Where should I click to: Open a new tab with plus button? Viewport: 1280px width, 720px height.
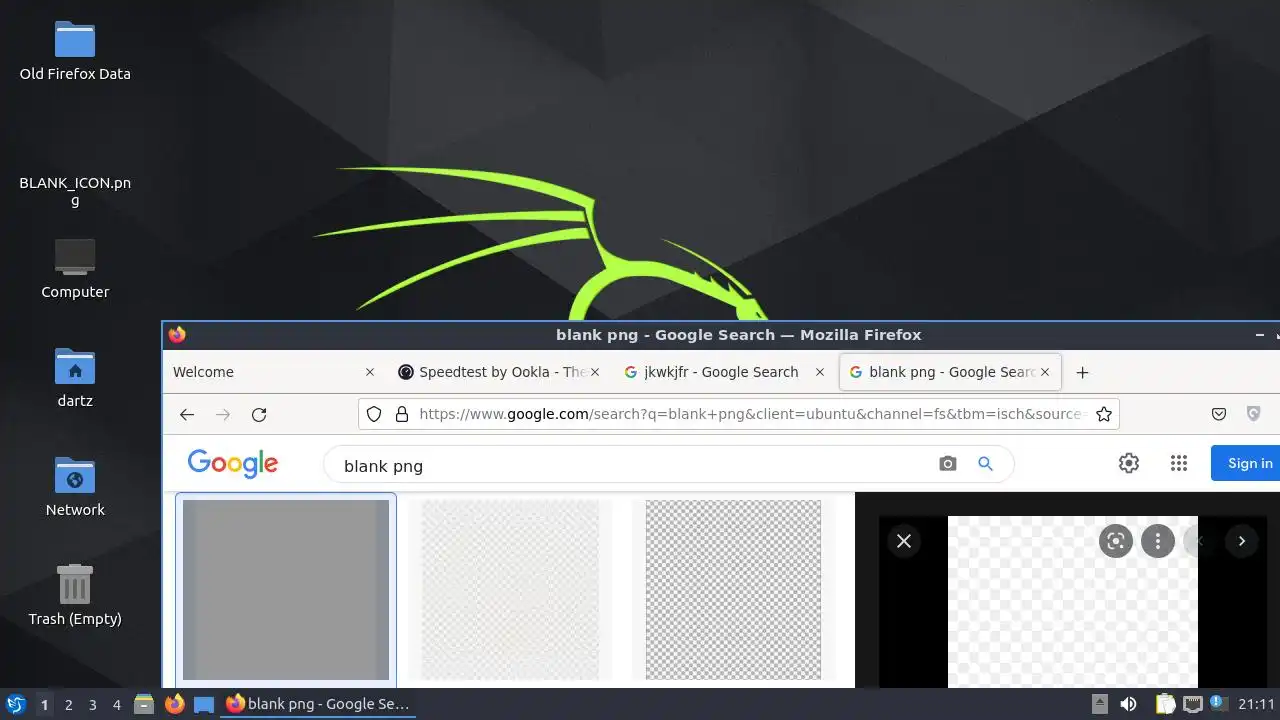tap(1082, 372)
